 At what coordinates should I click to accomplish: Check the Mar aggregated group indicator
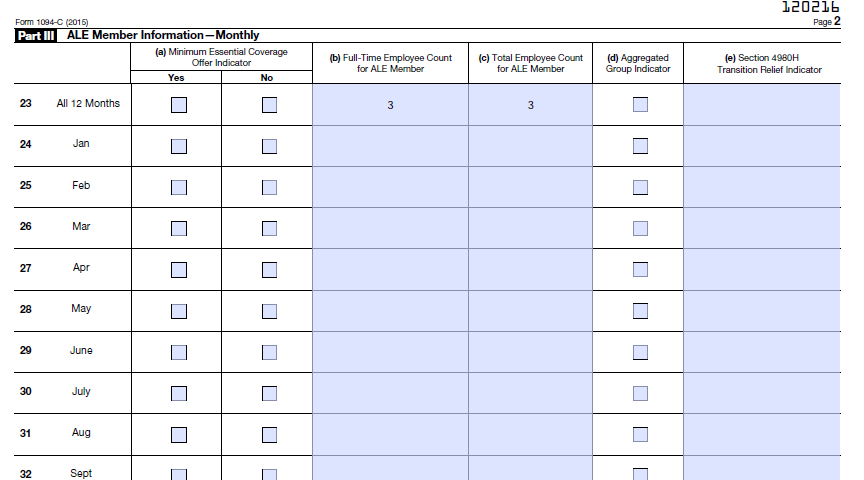click(x=640, y=228)
